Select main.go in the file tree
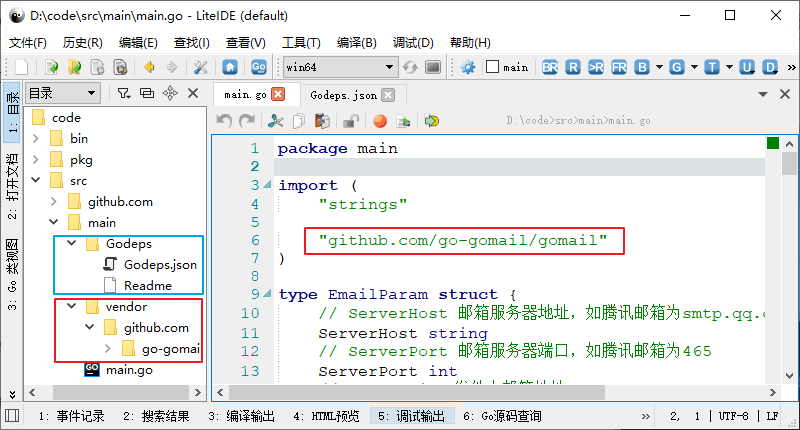800x430 pixels. (129, 370)
